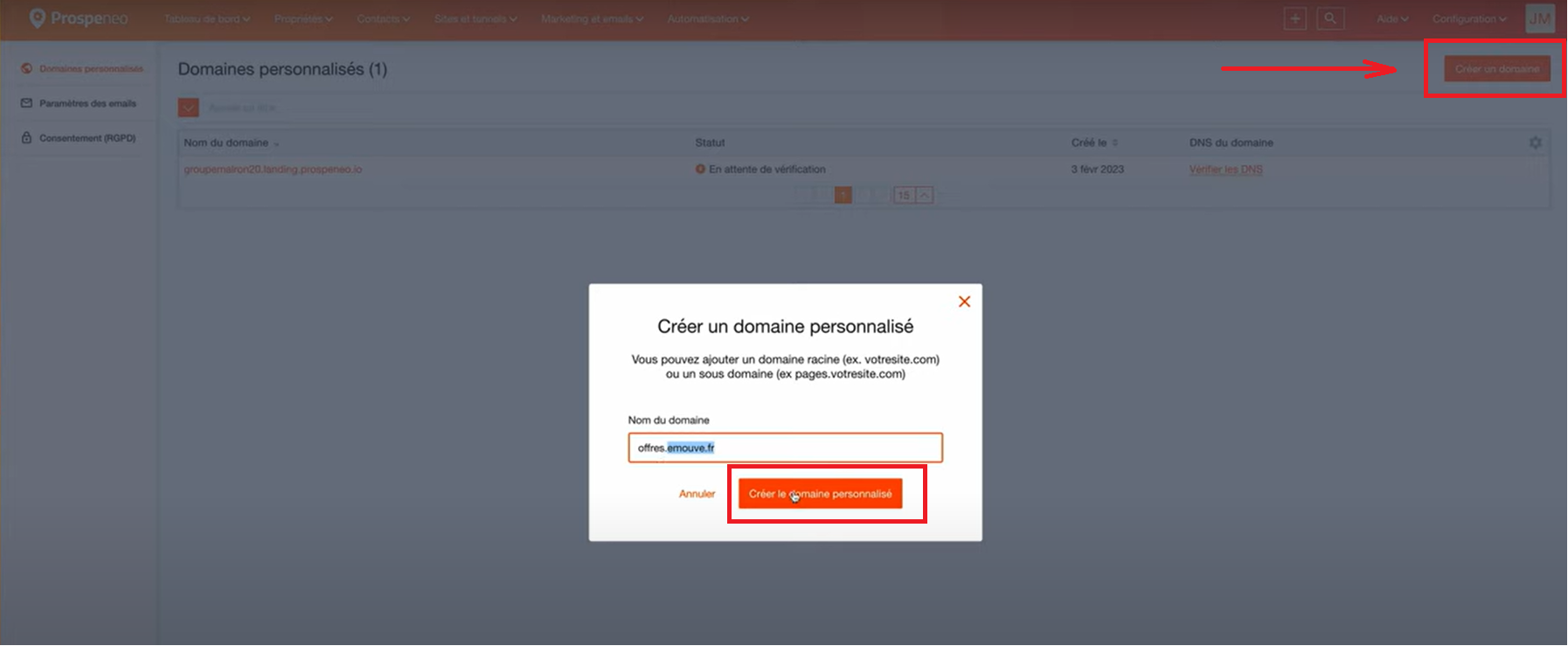Viewport: 1568px width, 646px height.
Task: Close the dialog with the X icon
Action: (964, 302)
